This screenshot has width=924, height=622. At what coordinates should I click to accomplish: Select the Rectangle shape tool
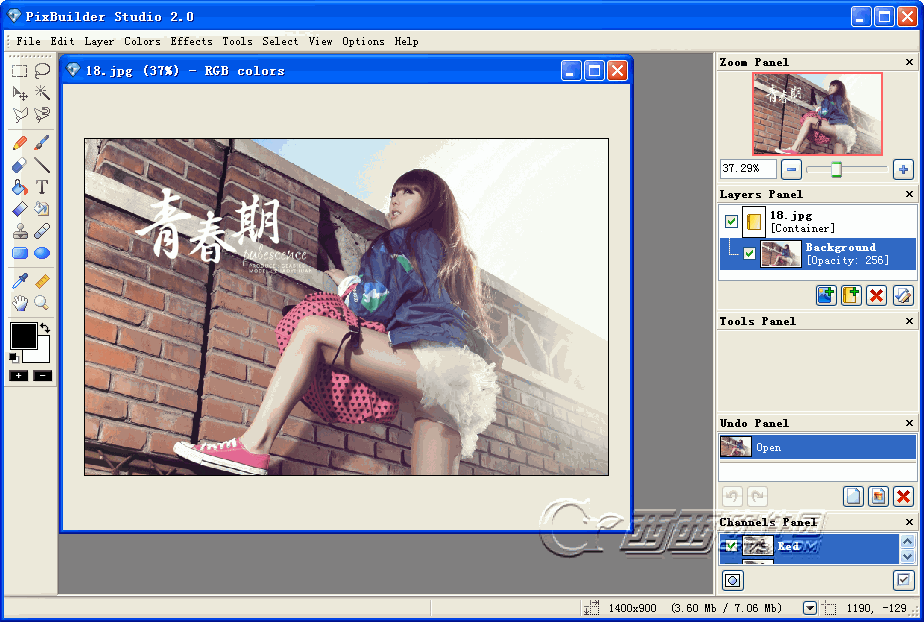[19, 253]
